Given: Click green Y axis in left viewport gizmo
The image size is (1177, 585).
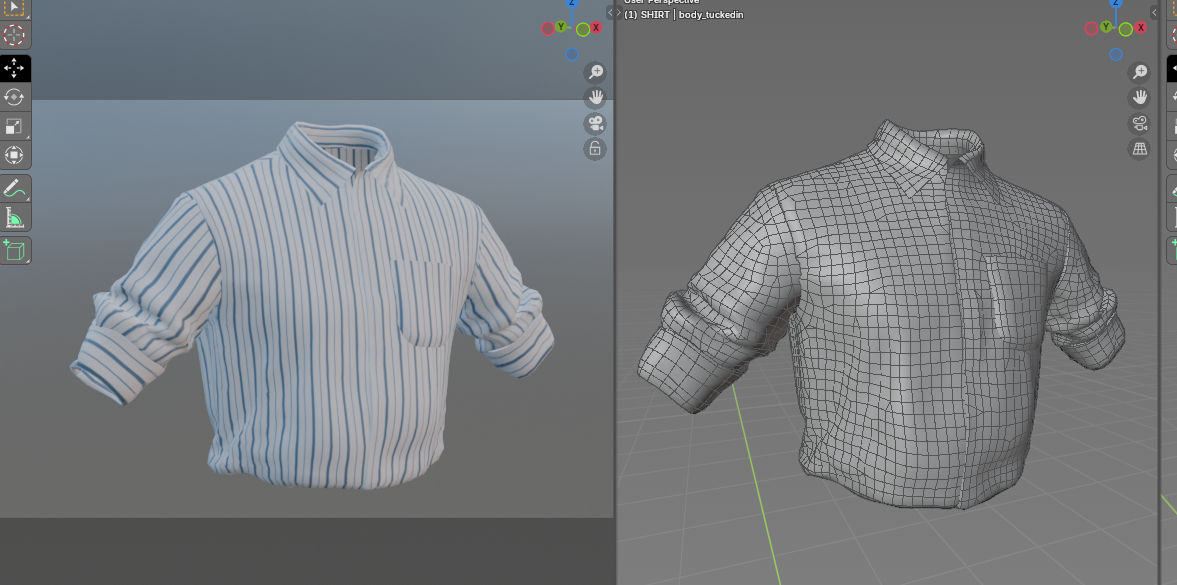Looking at the screenshot, I should pyautogui.click(x=562, y=27).
